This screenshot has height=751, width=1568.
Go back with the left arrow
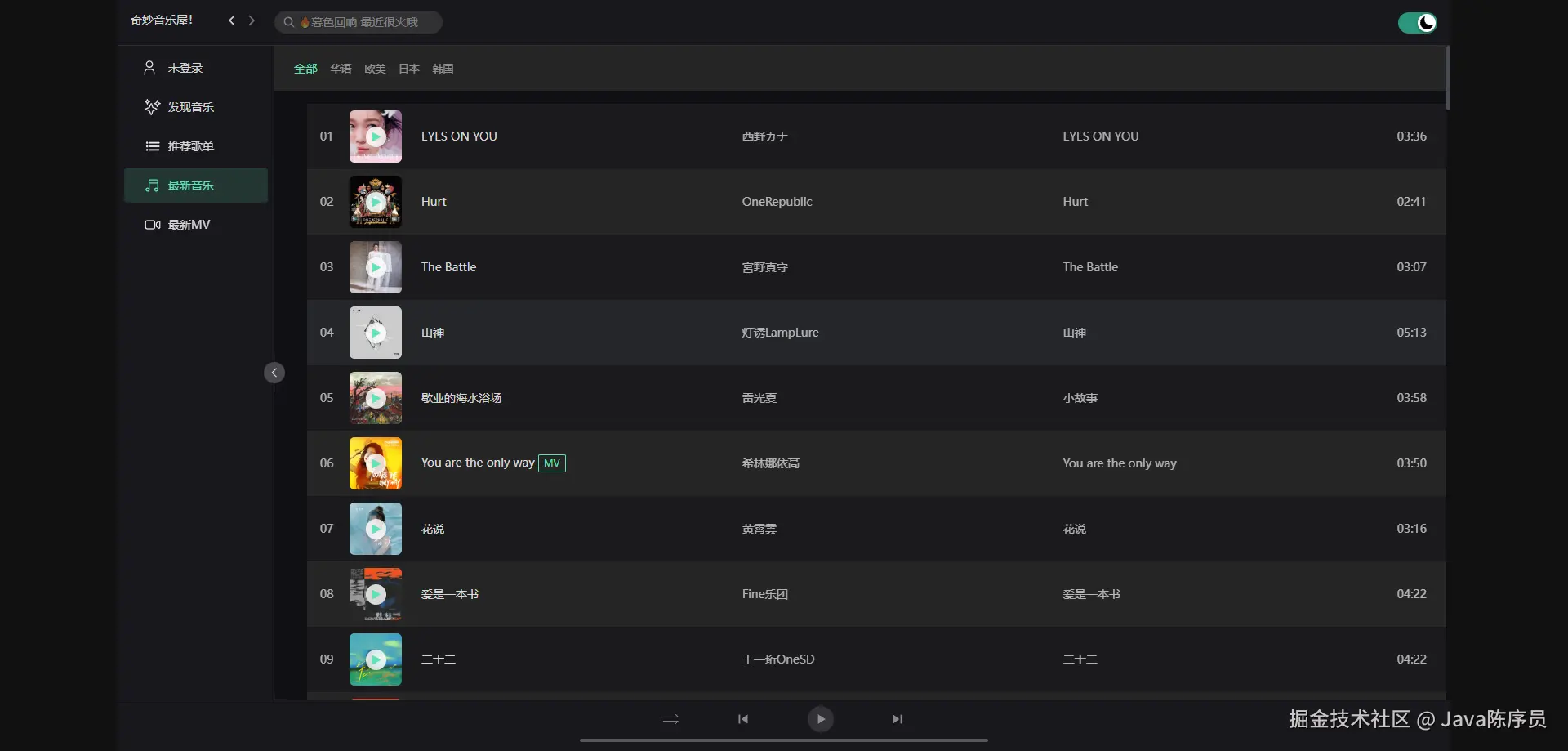coord(232,20)
